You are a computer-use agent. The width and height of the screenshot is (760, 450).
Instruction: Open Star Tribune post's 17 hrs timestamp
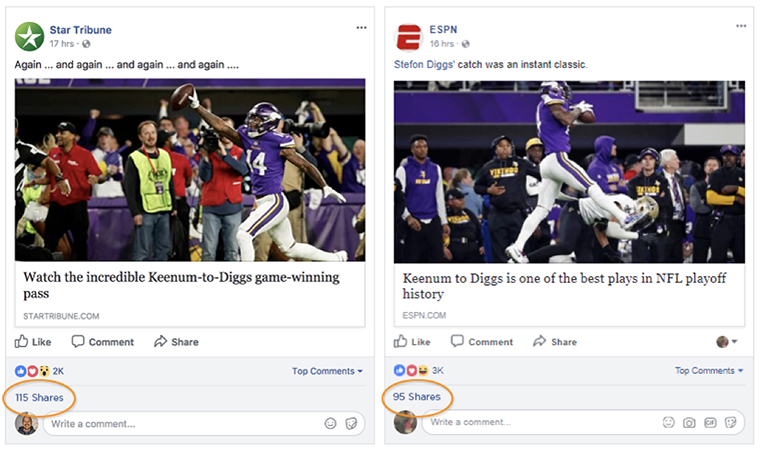tap(62, 44)
